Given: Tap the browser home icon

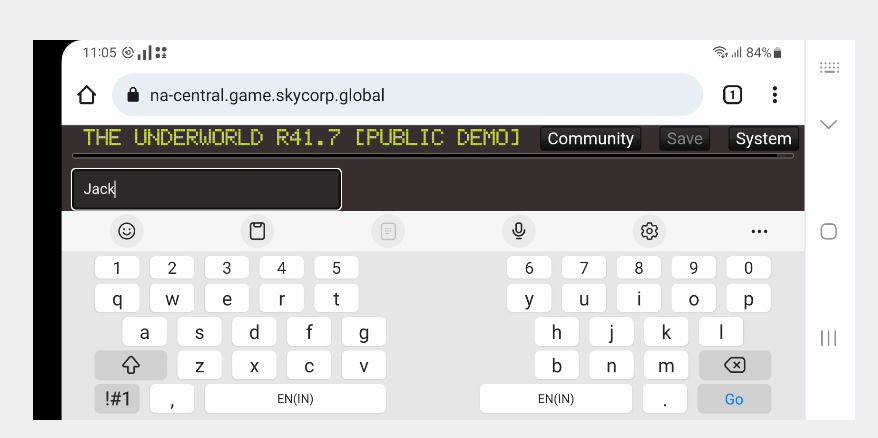Looking at the screenshot, I should click(87, 95).
